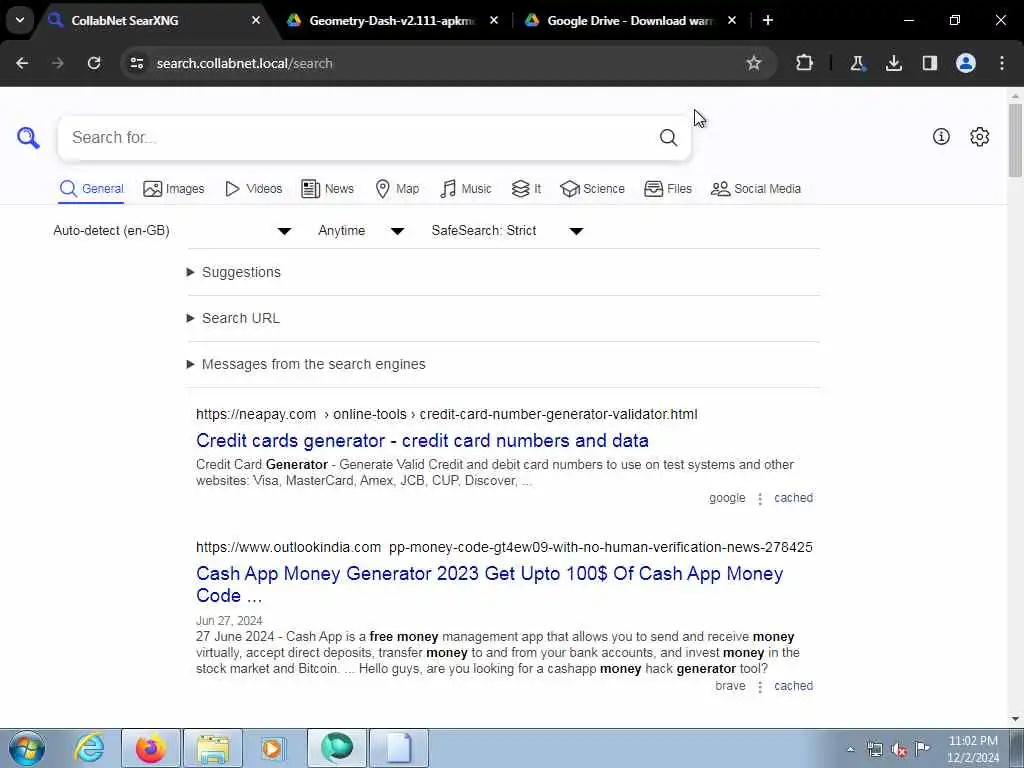The image size is (1024, 768).
Task: Switch to the Geometry-Dash-v2.111 tab
Action: (x=391, y=20)
